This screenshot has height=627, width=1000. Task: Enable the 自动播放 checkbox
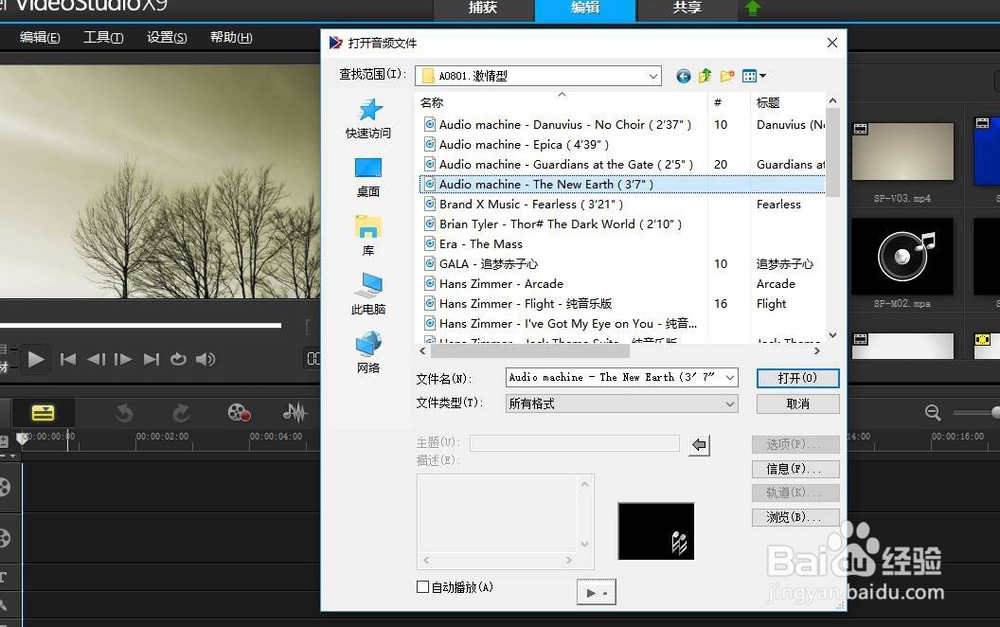(x=423, y=587)
